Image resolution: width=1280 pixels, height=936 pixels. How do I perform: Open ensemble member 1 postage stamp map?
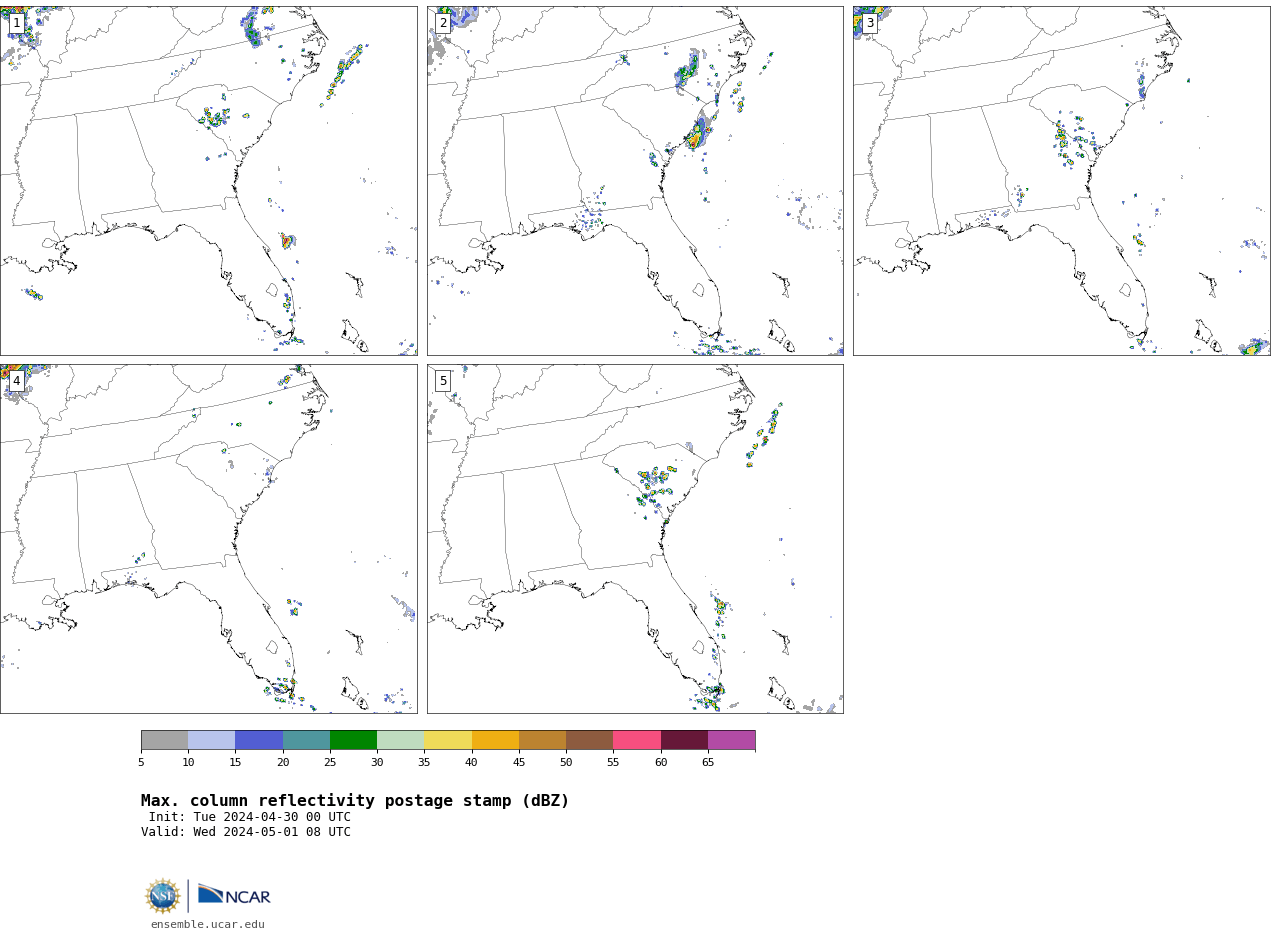pos(209,181)
